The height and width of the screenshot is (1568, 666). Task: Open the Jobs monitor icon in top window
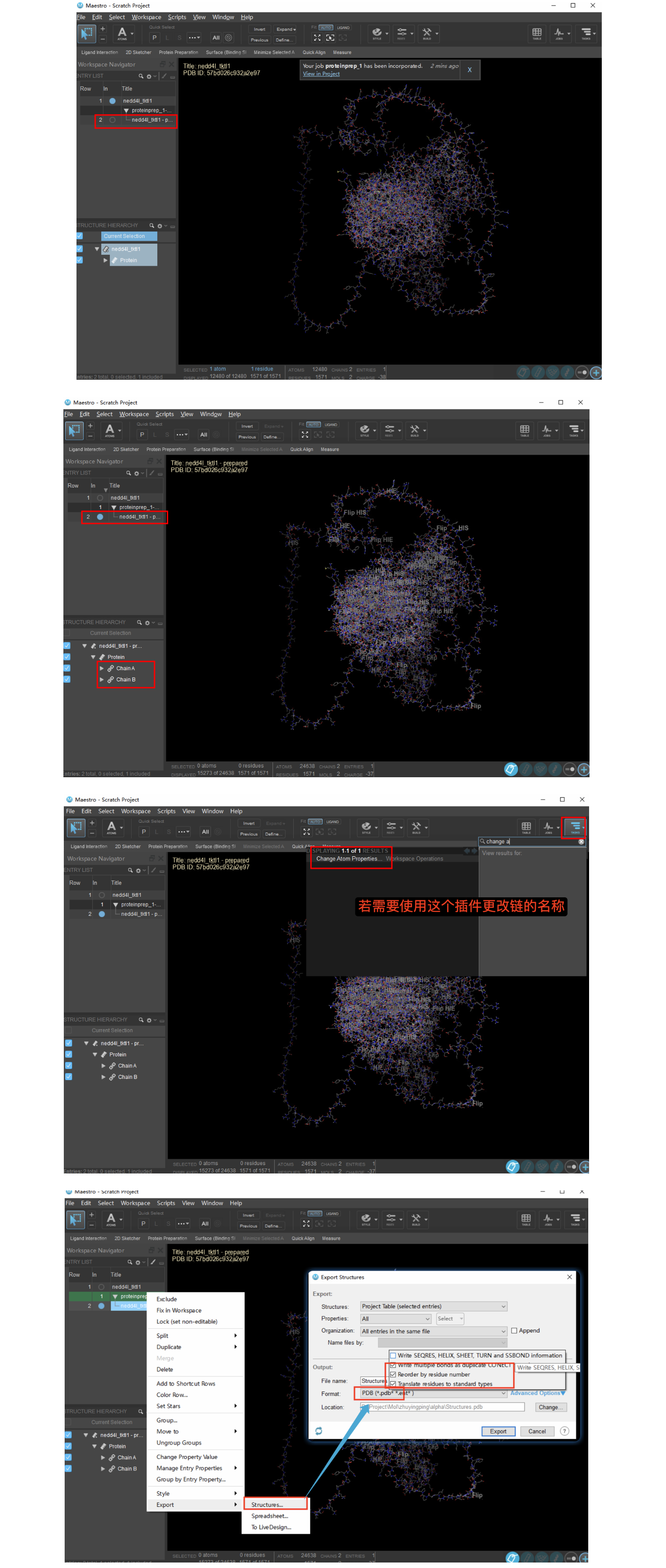(x=559, y=33)
